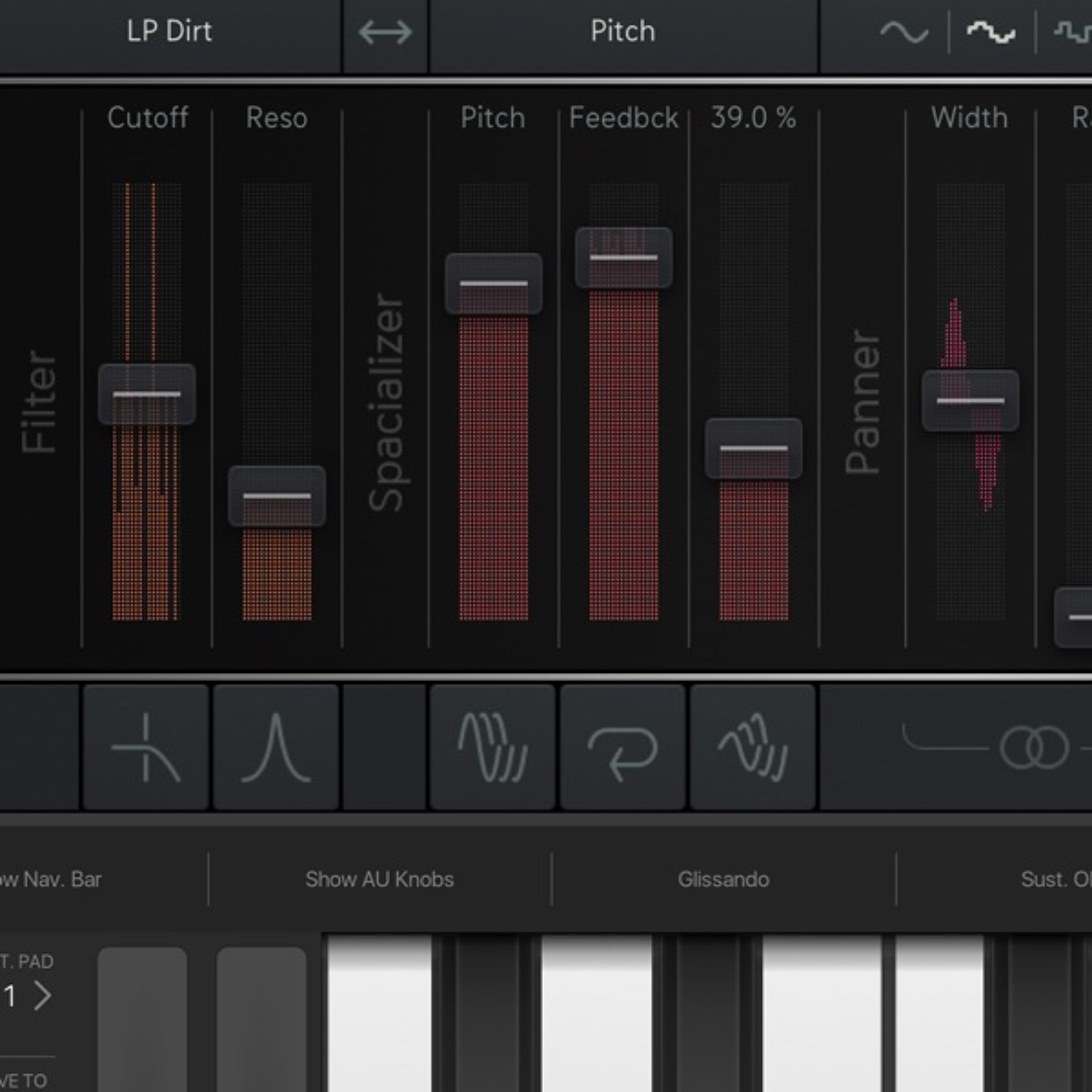The height and width of the screenshot is (1092, 1092).
Task: Click the Cutoff label
Action: coord(147,118)
